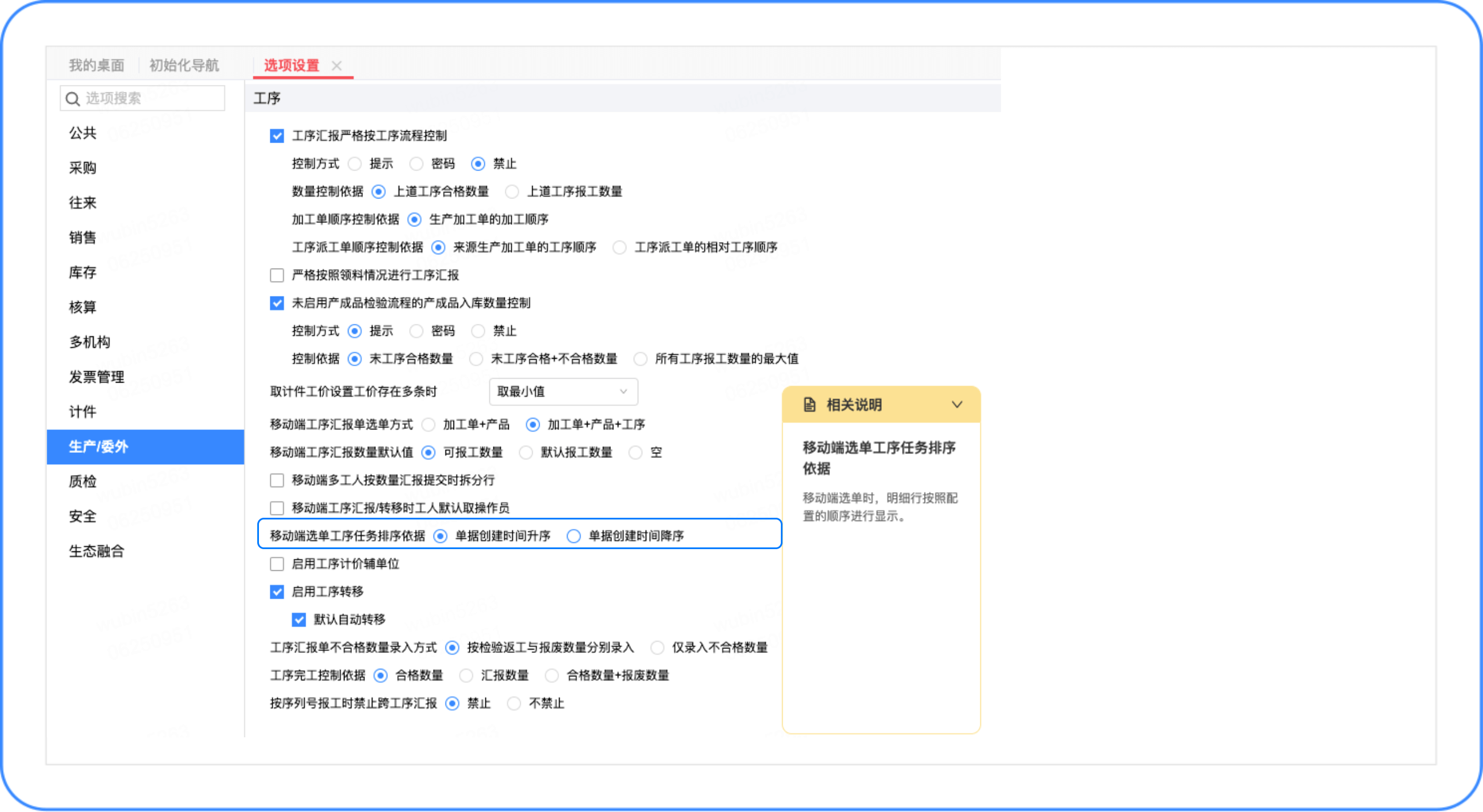Check 启用工序计价辅单位 option

(x=277, y=564)
